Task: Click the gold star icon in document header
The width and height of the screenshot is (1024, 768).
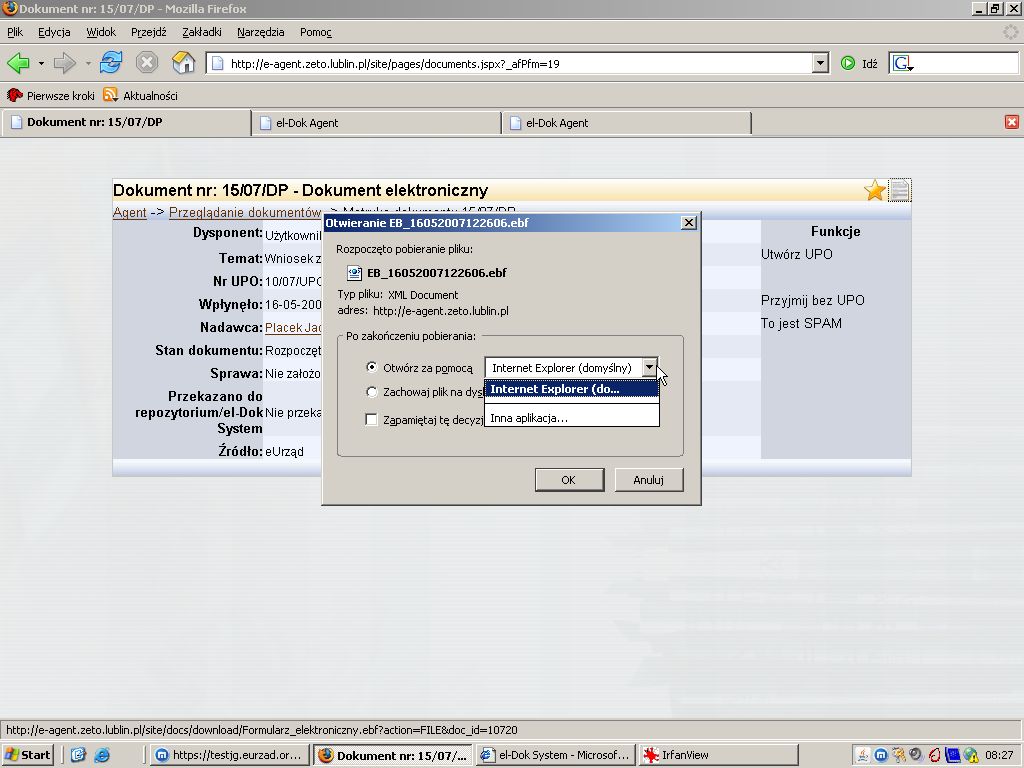Action: (875, 190)
